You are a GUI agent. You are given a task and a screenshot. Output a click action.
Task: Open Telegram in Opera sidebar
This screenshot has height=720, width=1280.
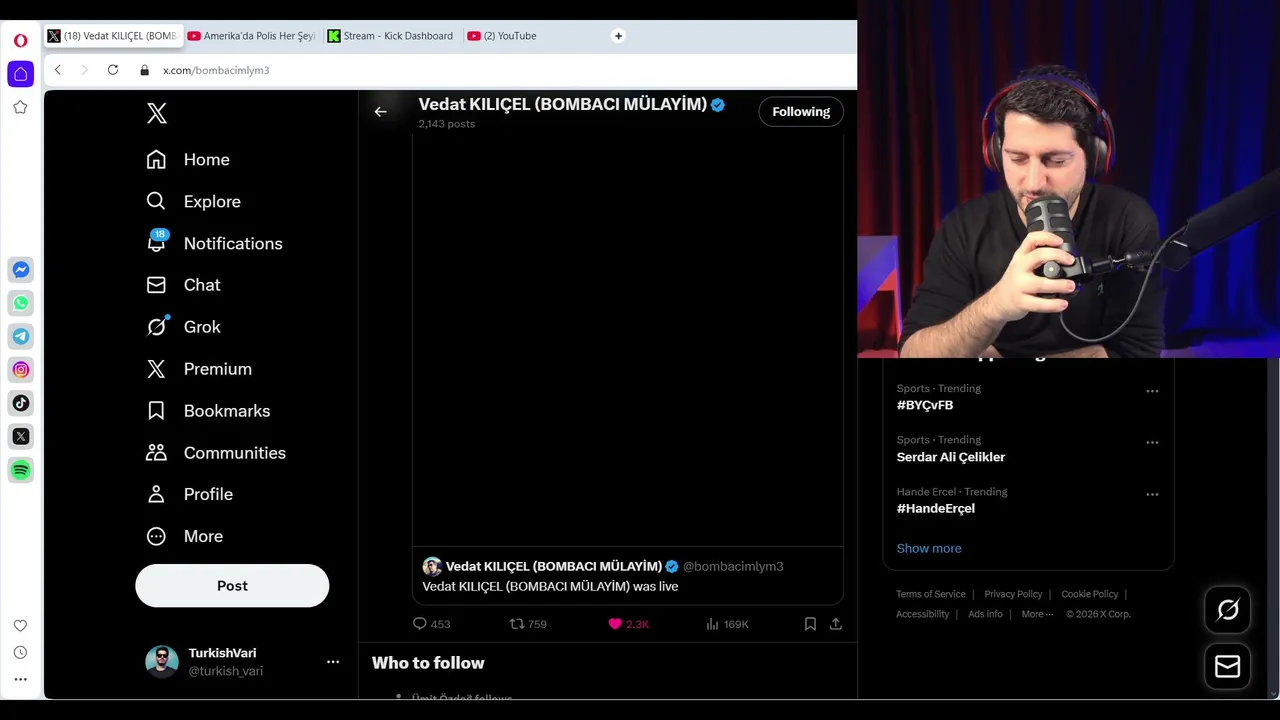pos(20,336)
